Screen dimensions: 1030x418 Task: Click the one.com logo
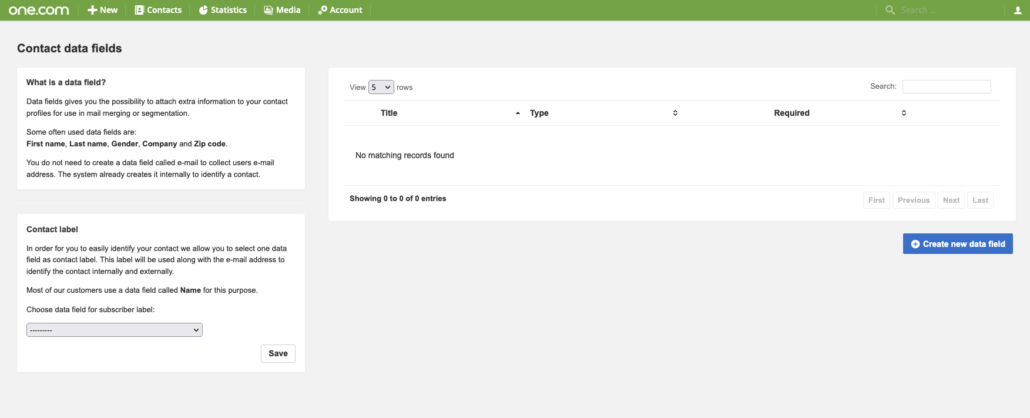(x=39, y=10)
